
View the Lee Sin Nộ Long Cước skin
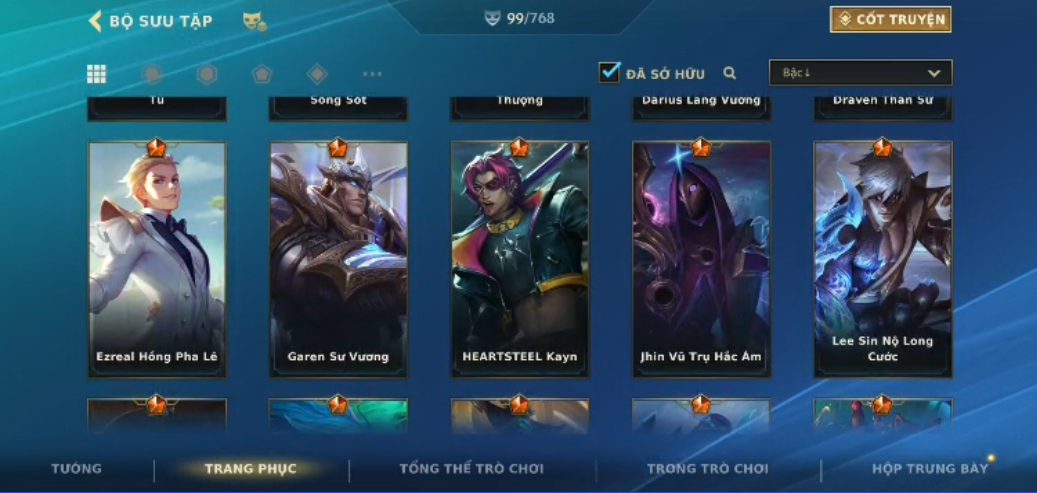coord(883,259)
